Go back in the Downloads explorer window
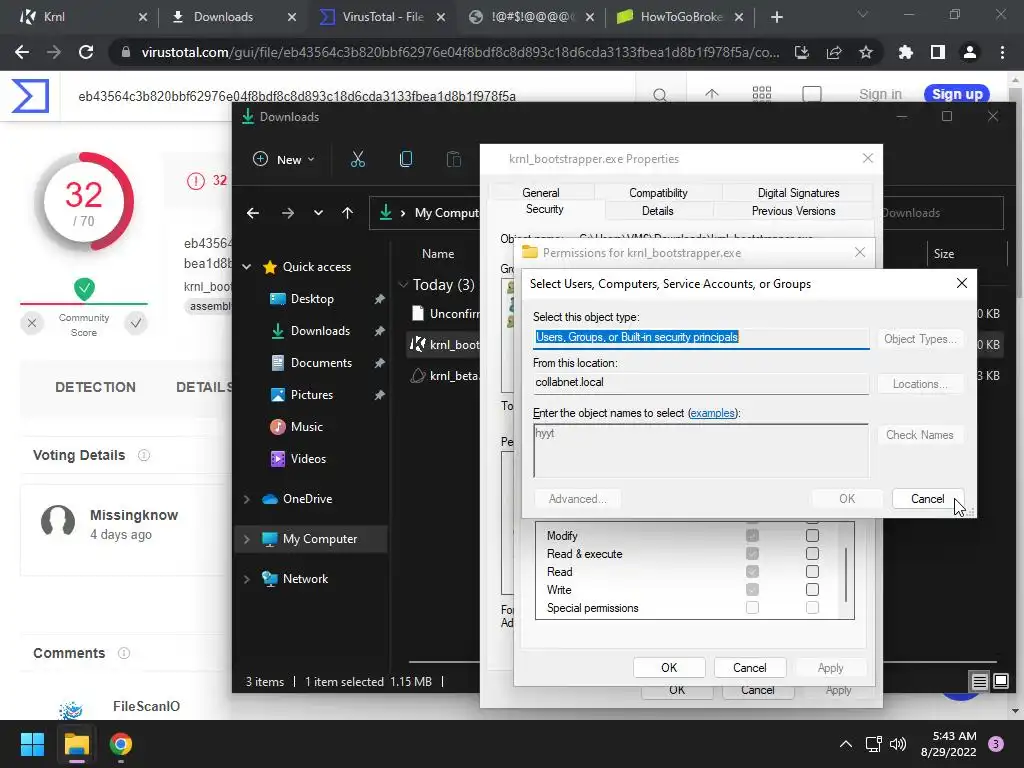Screen dimensions: 1024x768 [x=253, y=213]
